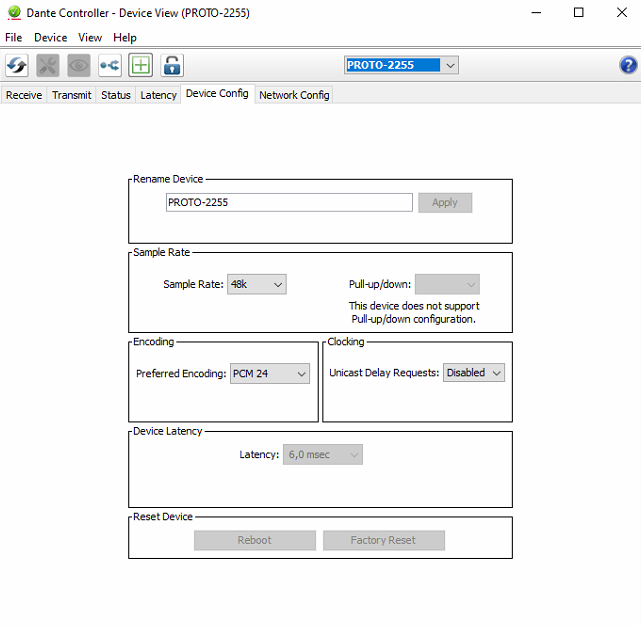Screen dimensions: 641x626
Task: Click the padlock Device Lock icon
Action: pos(172,65)
